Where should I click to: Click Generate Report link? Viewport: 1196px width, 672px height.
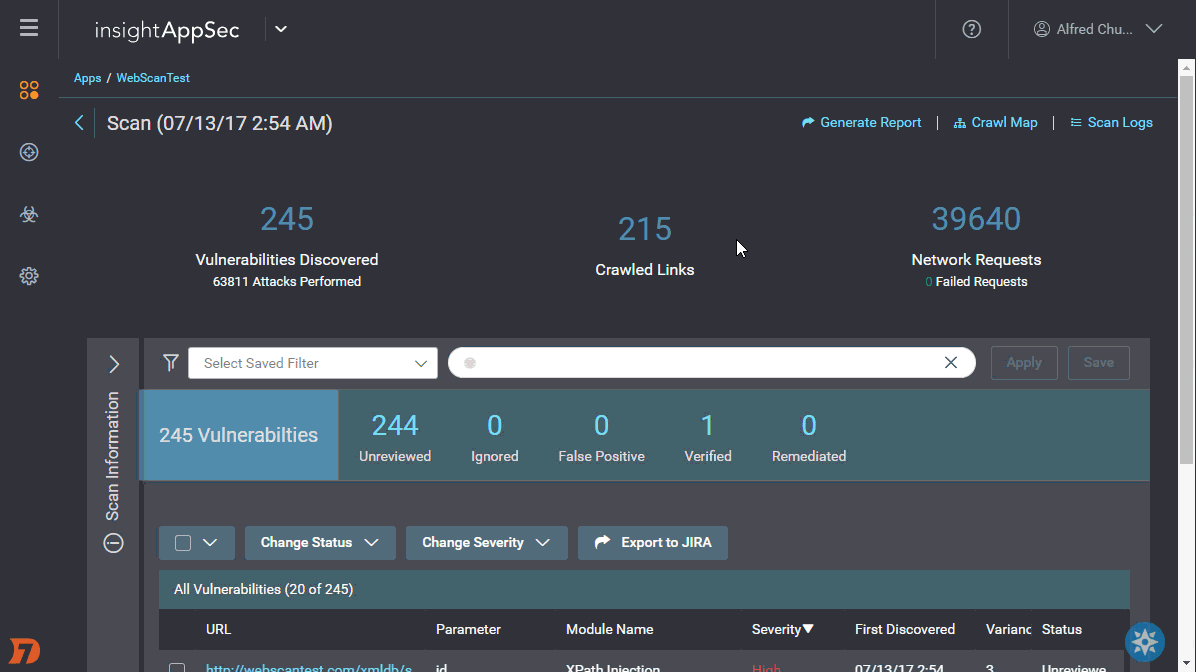click(x=862, y=123)
